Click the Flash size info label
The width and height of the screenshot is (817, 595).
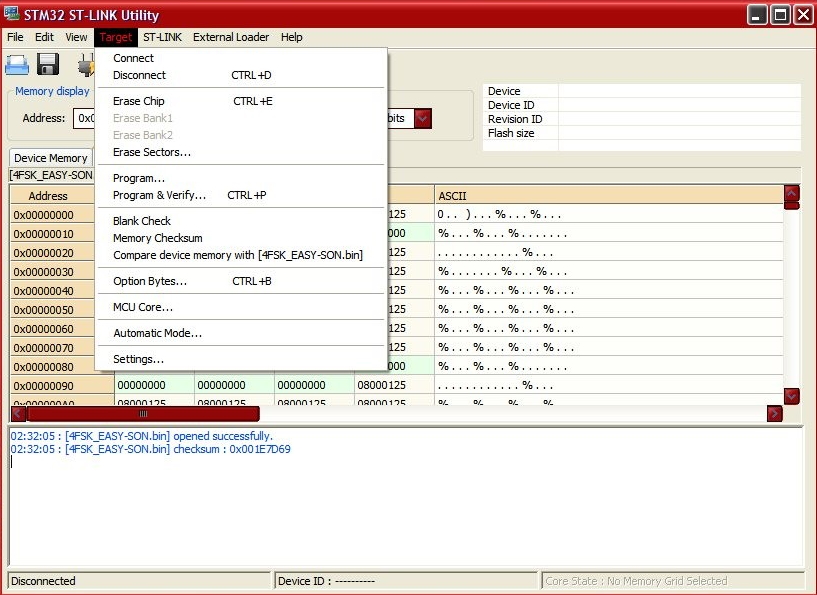pyautogui.click(x=511, y=133)
